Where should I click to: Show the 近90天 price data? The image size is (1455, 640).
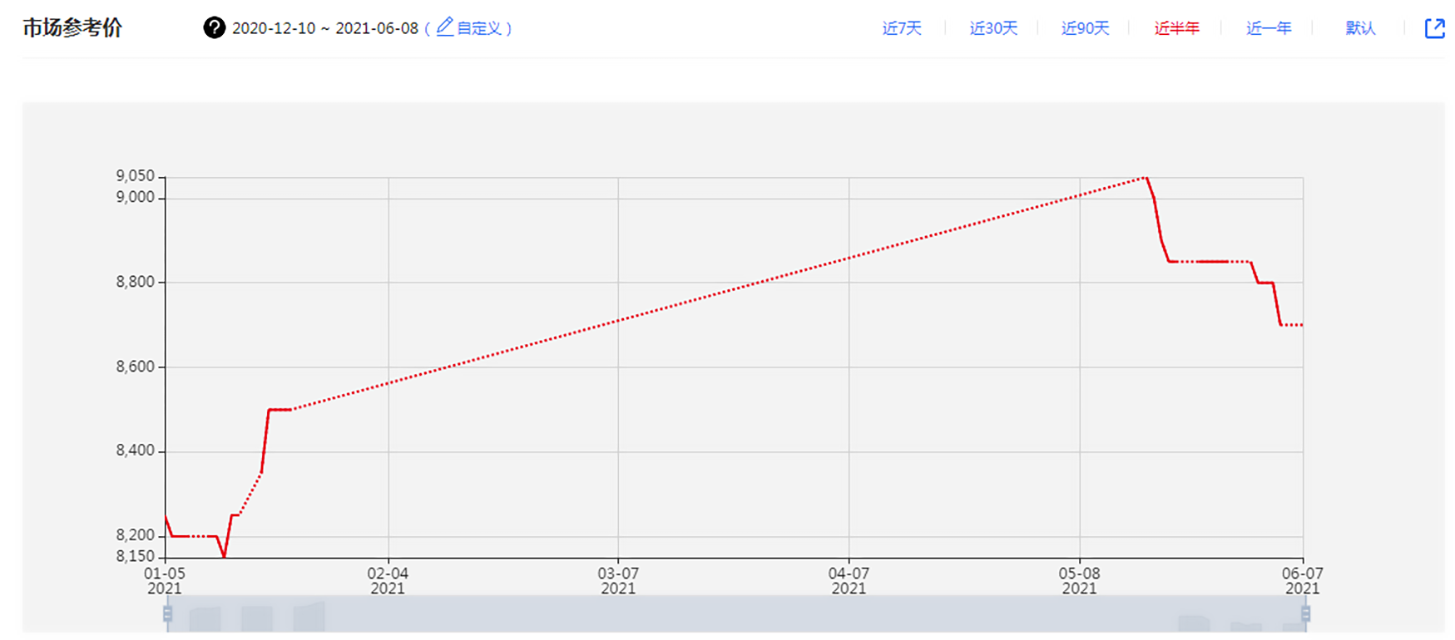coord(1085,28)
